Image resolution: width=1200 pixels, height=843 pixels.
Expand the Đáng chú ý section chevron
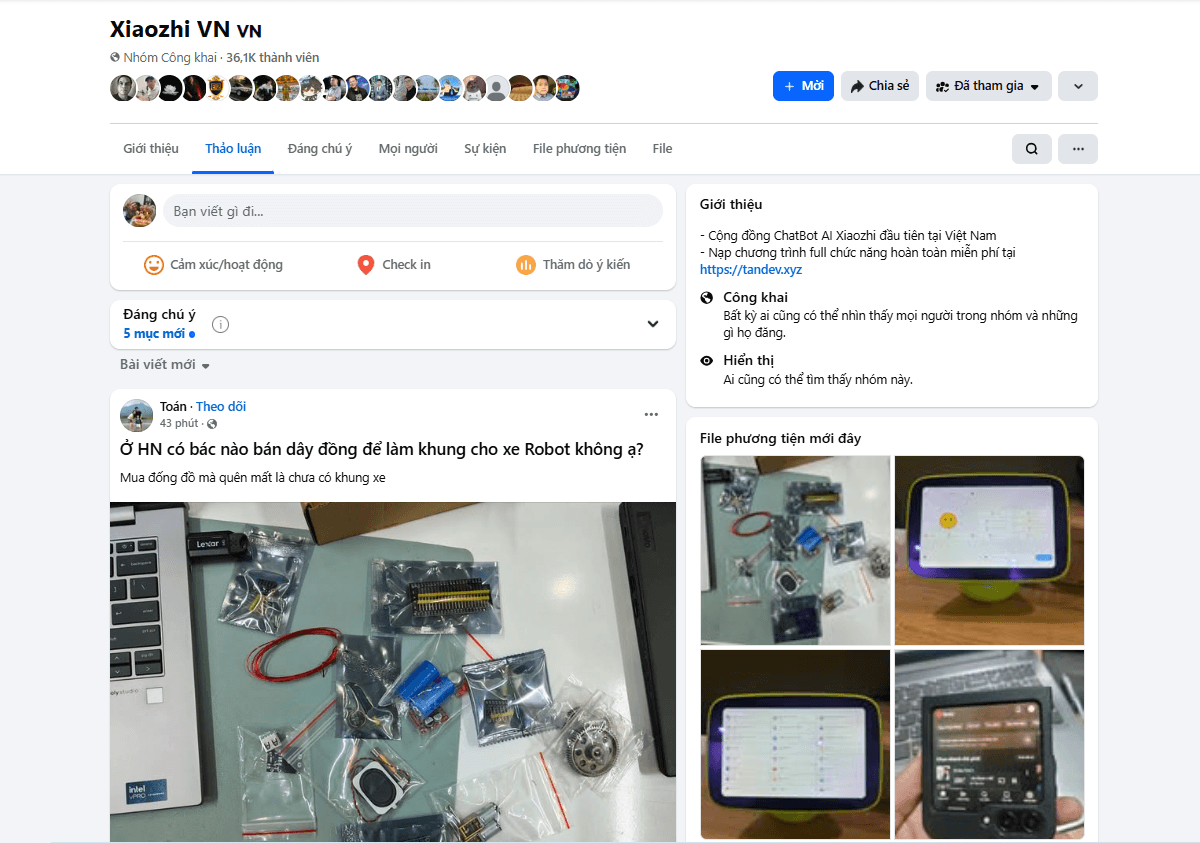click(653, 324)
